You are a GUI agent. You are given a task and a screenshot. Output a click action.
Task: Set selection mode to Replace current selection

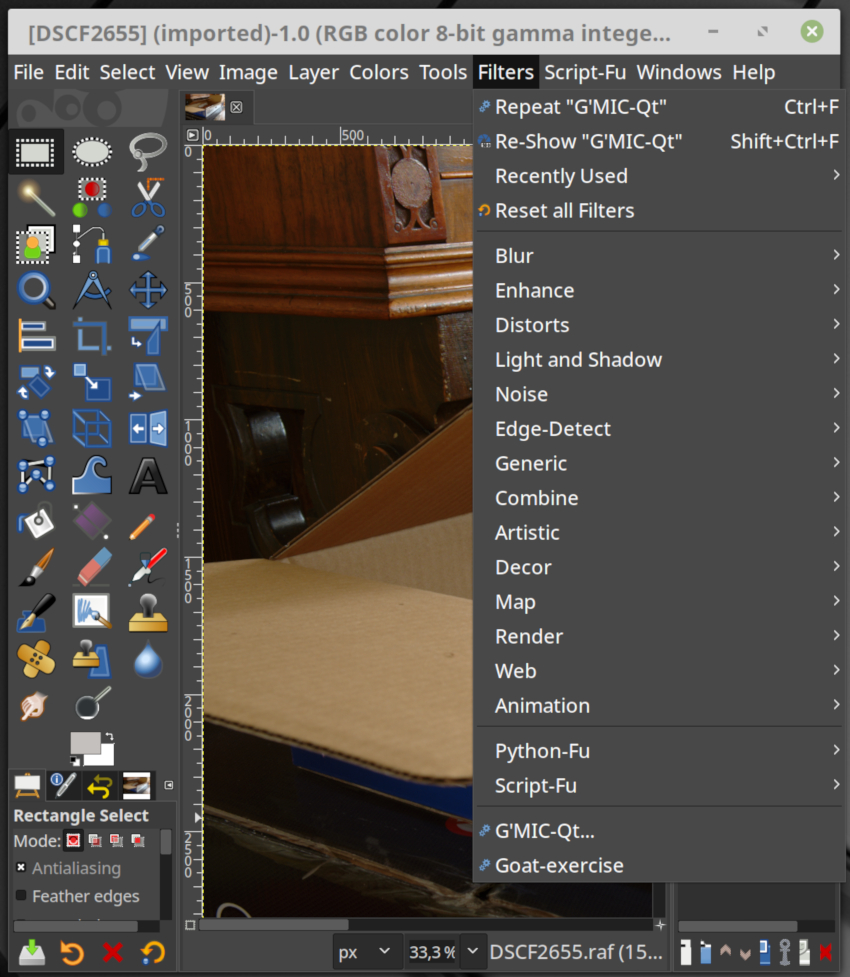[73, 841]
